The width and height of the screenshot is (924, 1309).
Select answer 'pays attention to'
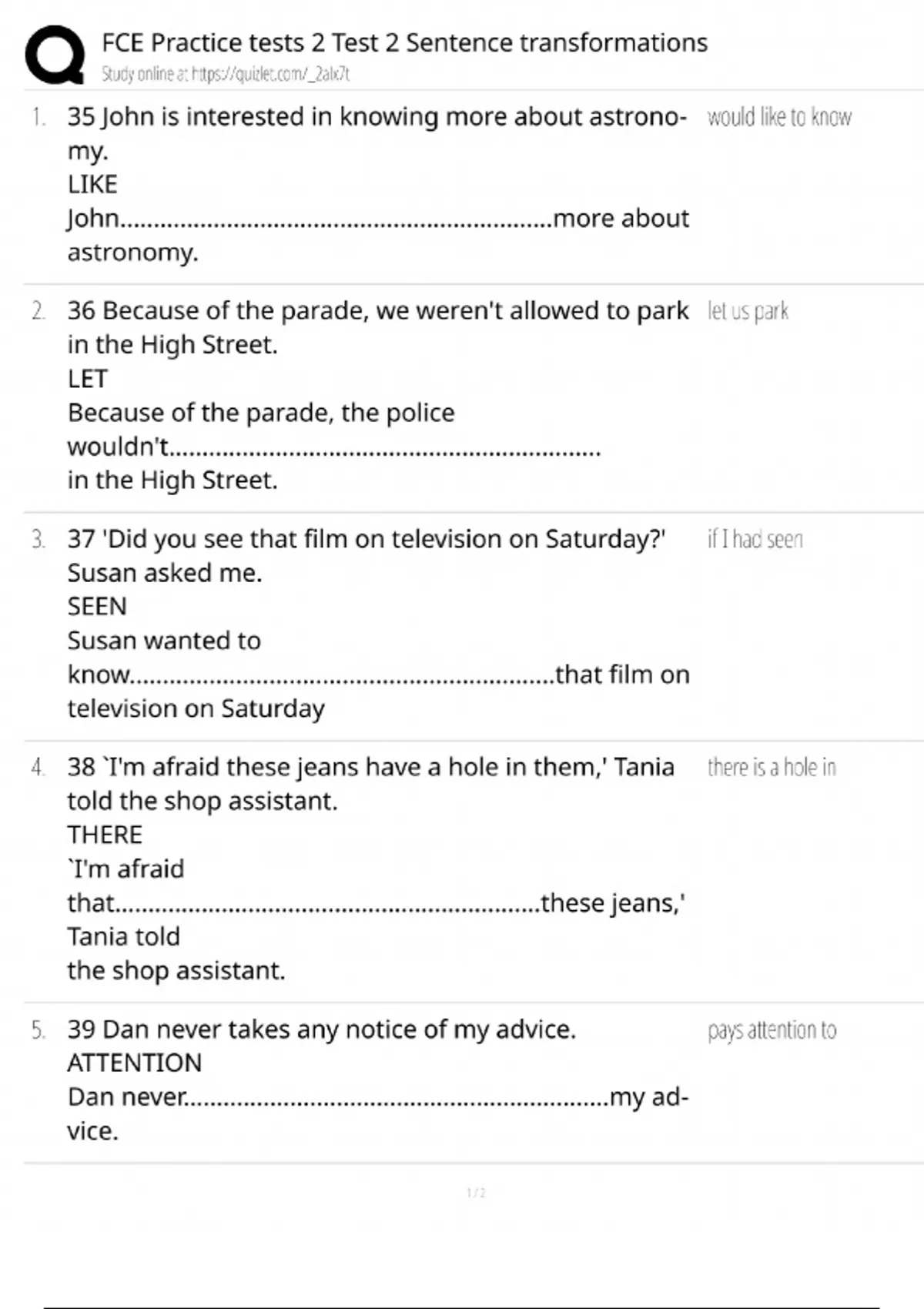pyautogui.click(x=772, y=1029)
